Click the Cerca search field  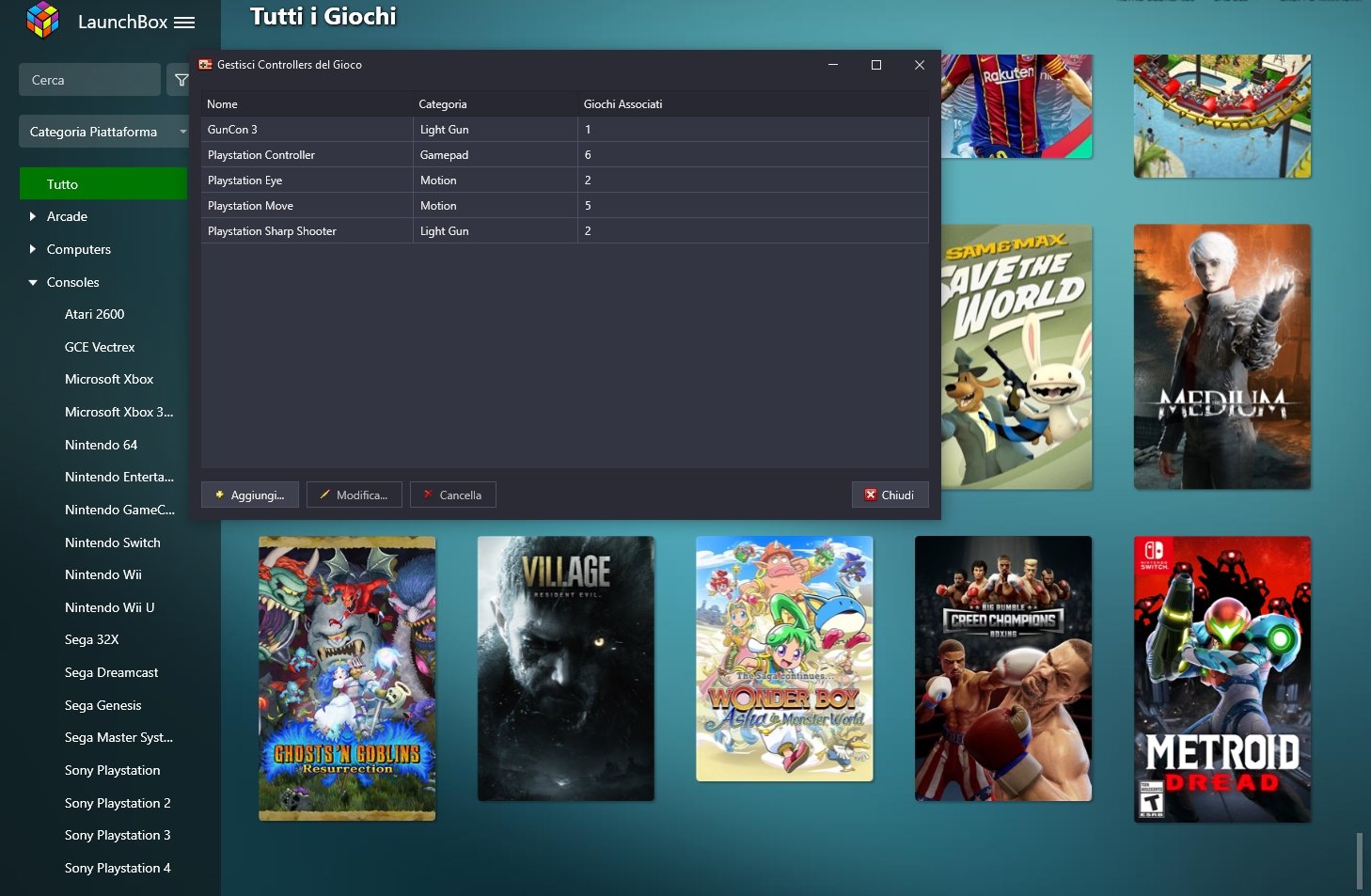click(89, 80)
